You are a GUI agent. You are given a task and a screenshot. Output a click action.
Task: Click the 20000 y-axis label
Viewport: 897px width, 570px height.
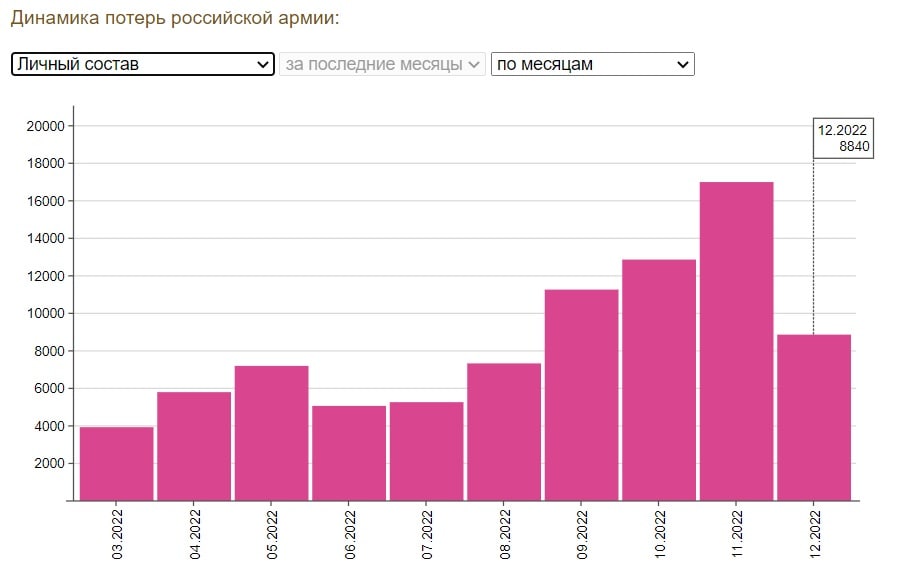pyautogui.click(x=45, y=126)
